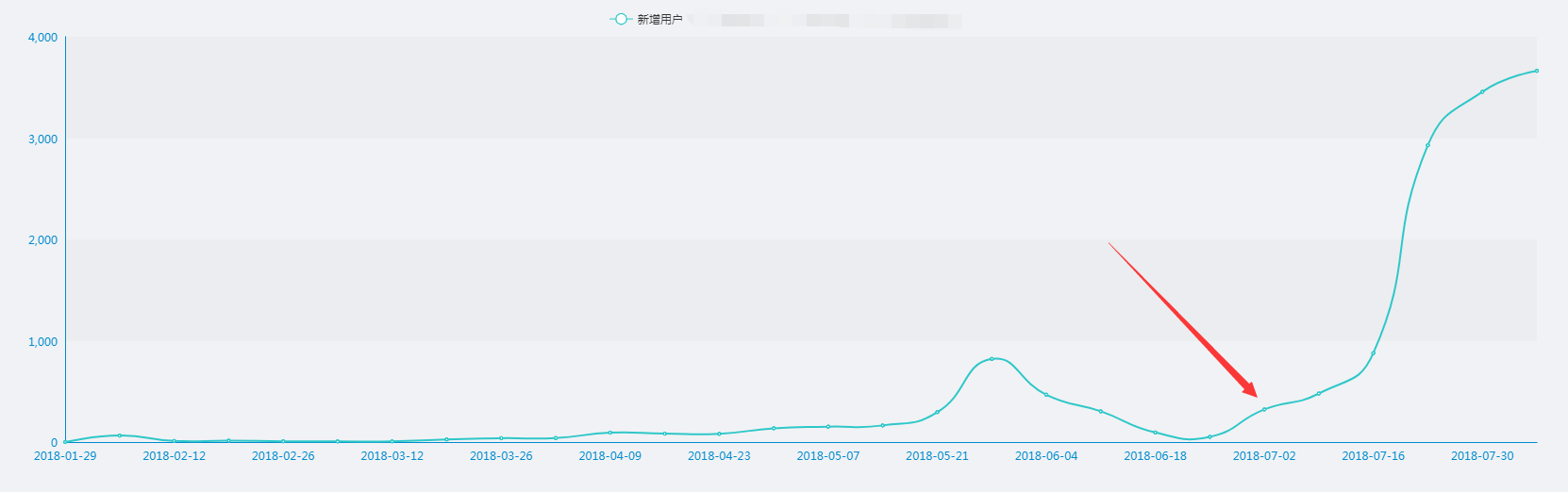Click the 2018-06-04 x-axis label
Image resolution: width=1568 pixels, height=492 pixels.
(x=1046, y=456)
